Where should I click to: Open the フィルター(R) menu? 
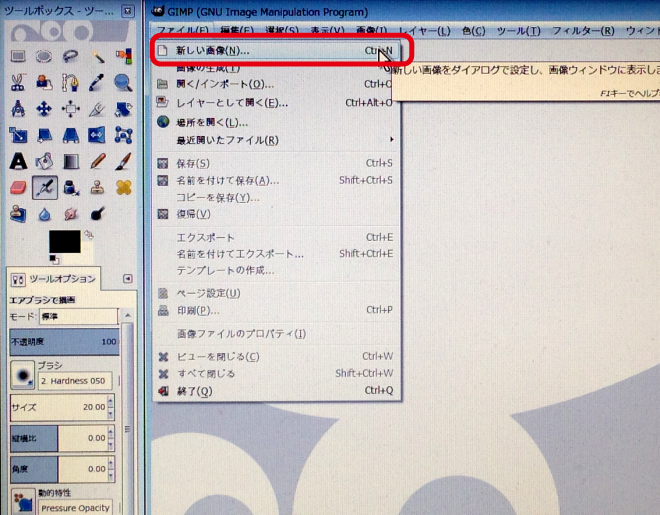point(580,31)
